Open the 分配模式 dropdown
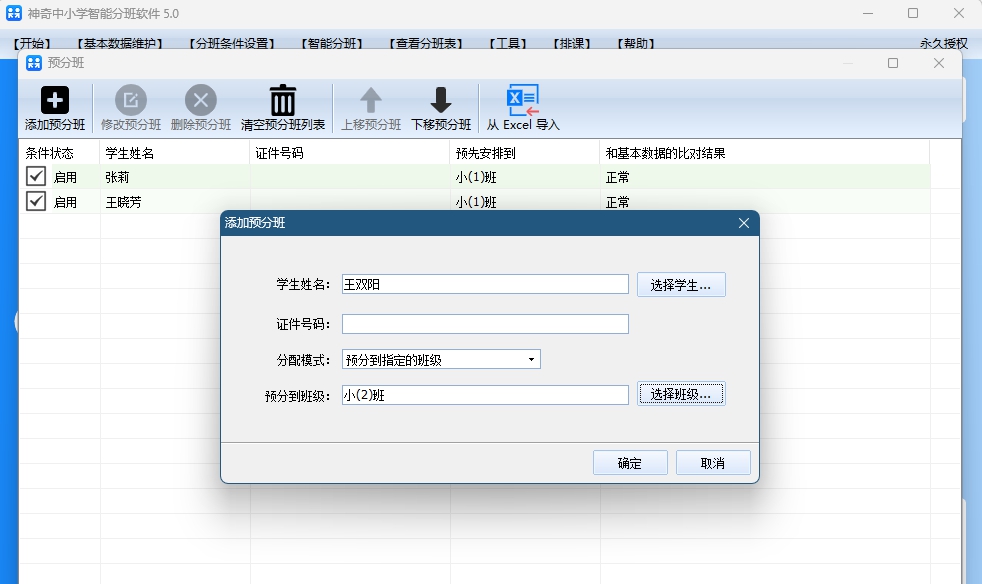Viewport: 982px width, 584px height. (x=533, y=359)
